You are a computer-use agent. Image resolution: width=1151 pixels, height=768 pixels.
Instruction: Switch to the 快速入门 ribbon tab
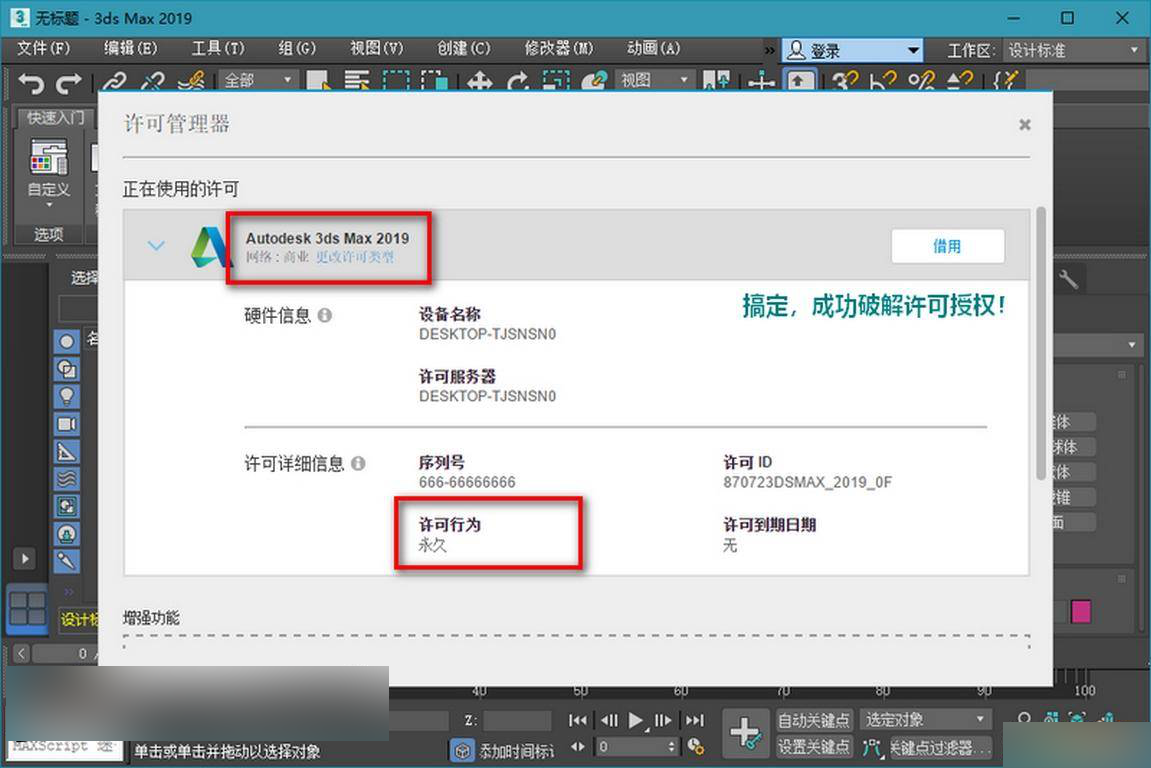(x=55, y=117)
